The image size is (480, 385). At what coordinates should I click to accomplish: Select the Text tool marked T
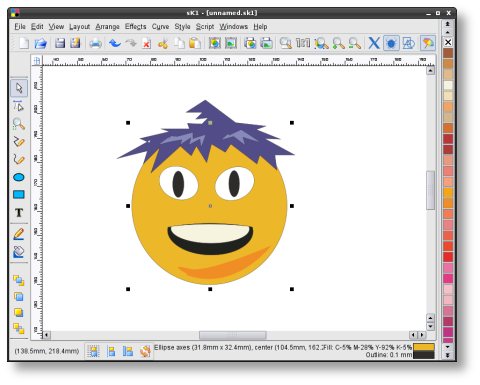(x=19, y=213)
